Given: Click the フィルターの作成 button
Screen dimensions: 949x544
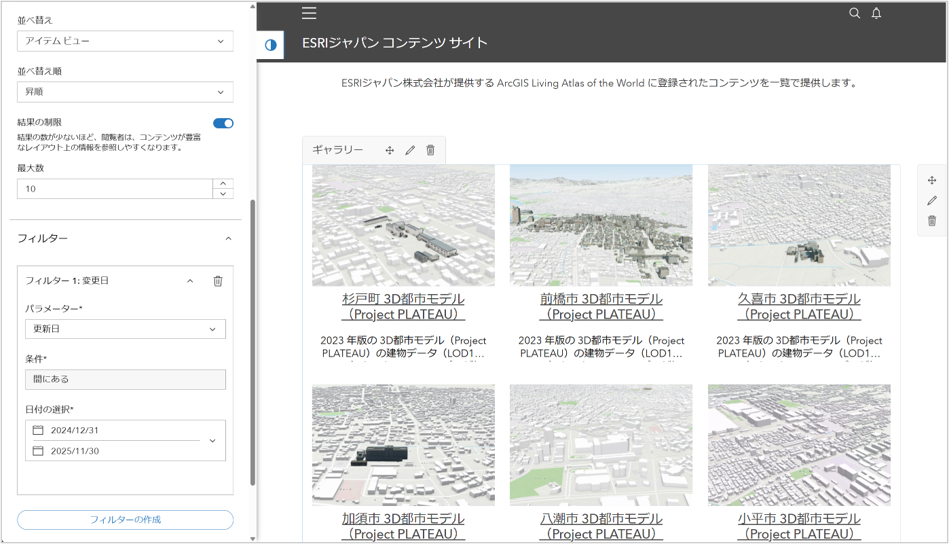Looking at the screenshot, I should click(125, 520).
